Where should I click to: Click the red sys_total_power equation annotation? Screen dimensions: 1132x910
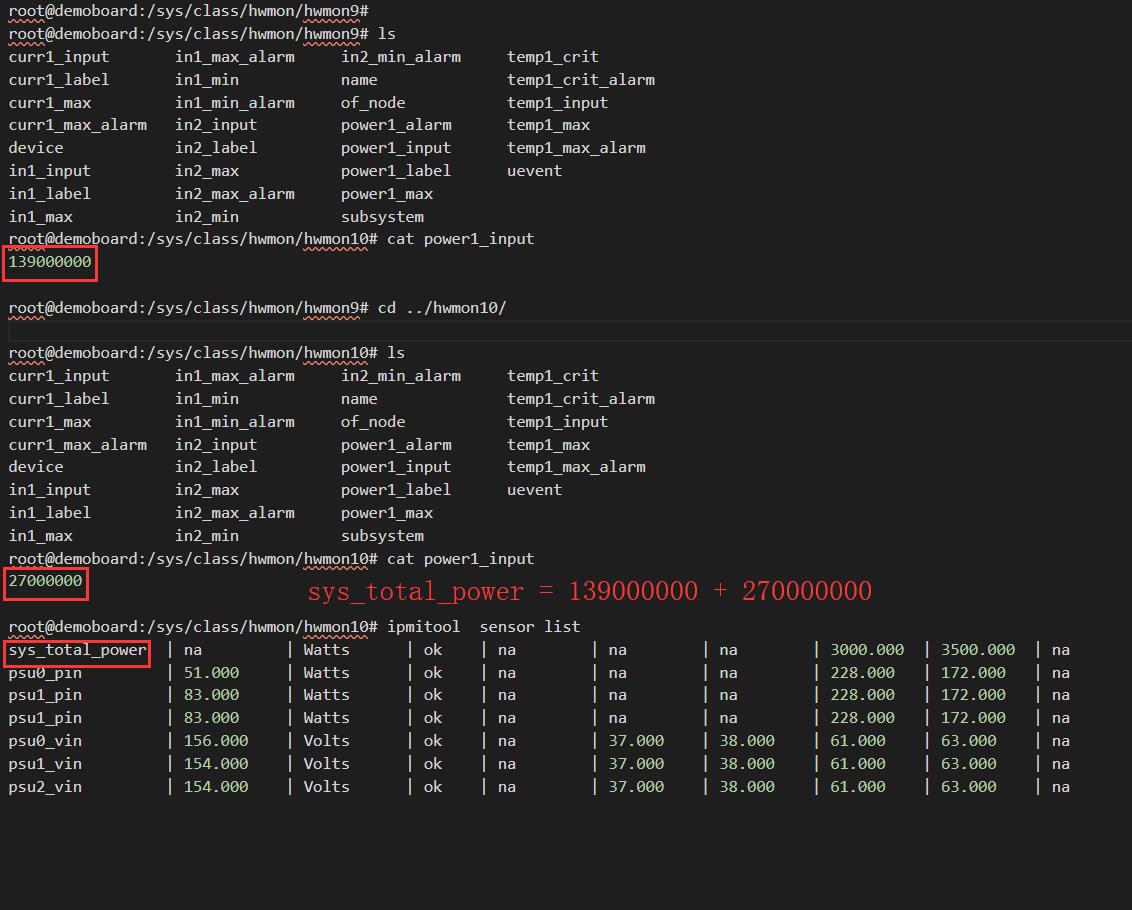[589, 590]
